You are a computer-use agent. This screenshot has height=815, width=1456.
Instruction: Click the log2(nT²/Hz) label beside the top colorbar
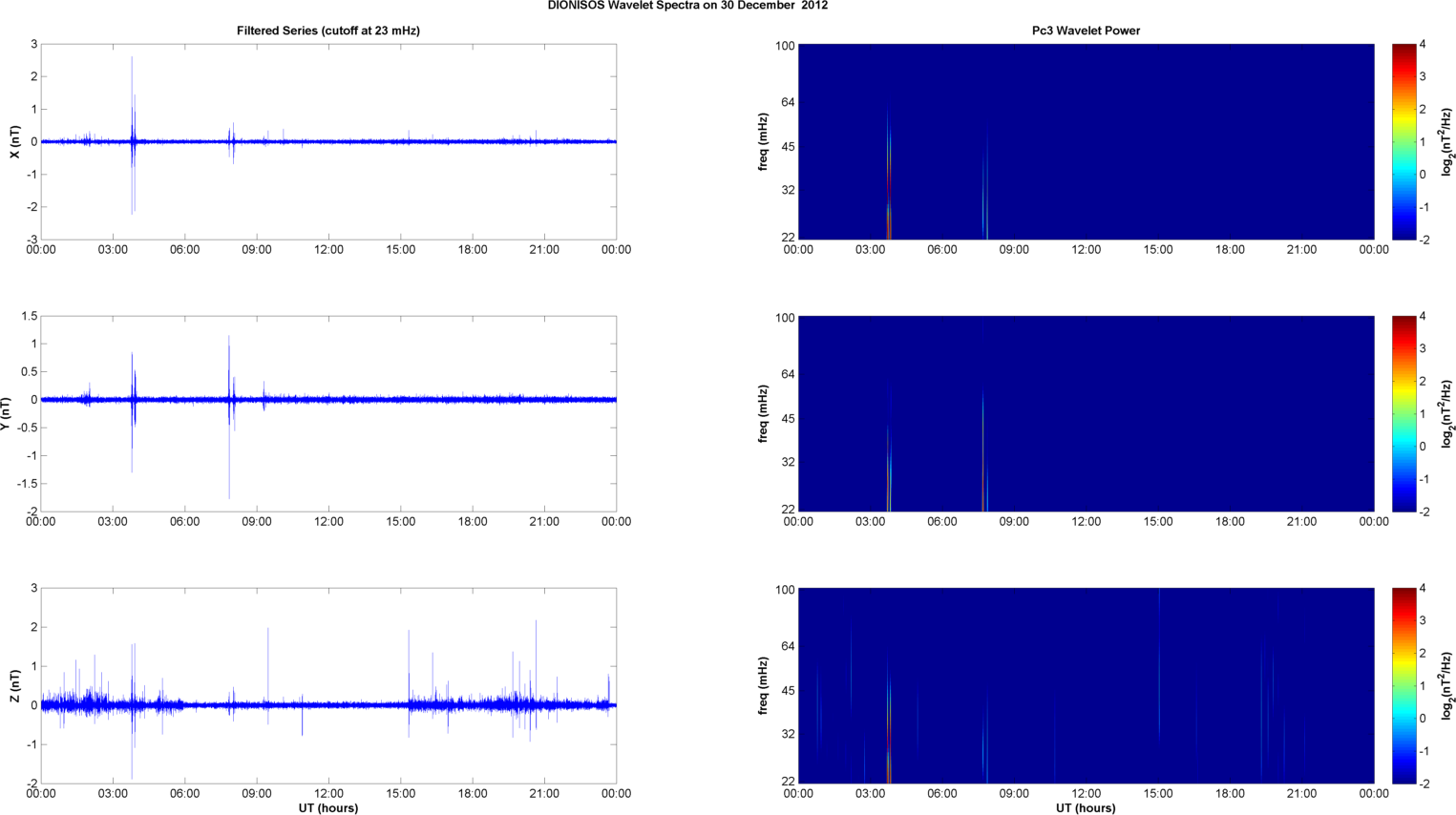coord(1446,141)
